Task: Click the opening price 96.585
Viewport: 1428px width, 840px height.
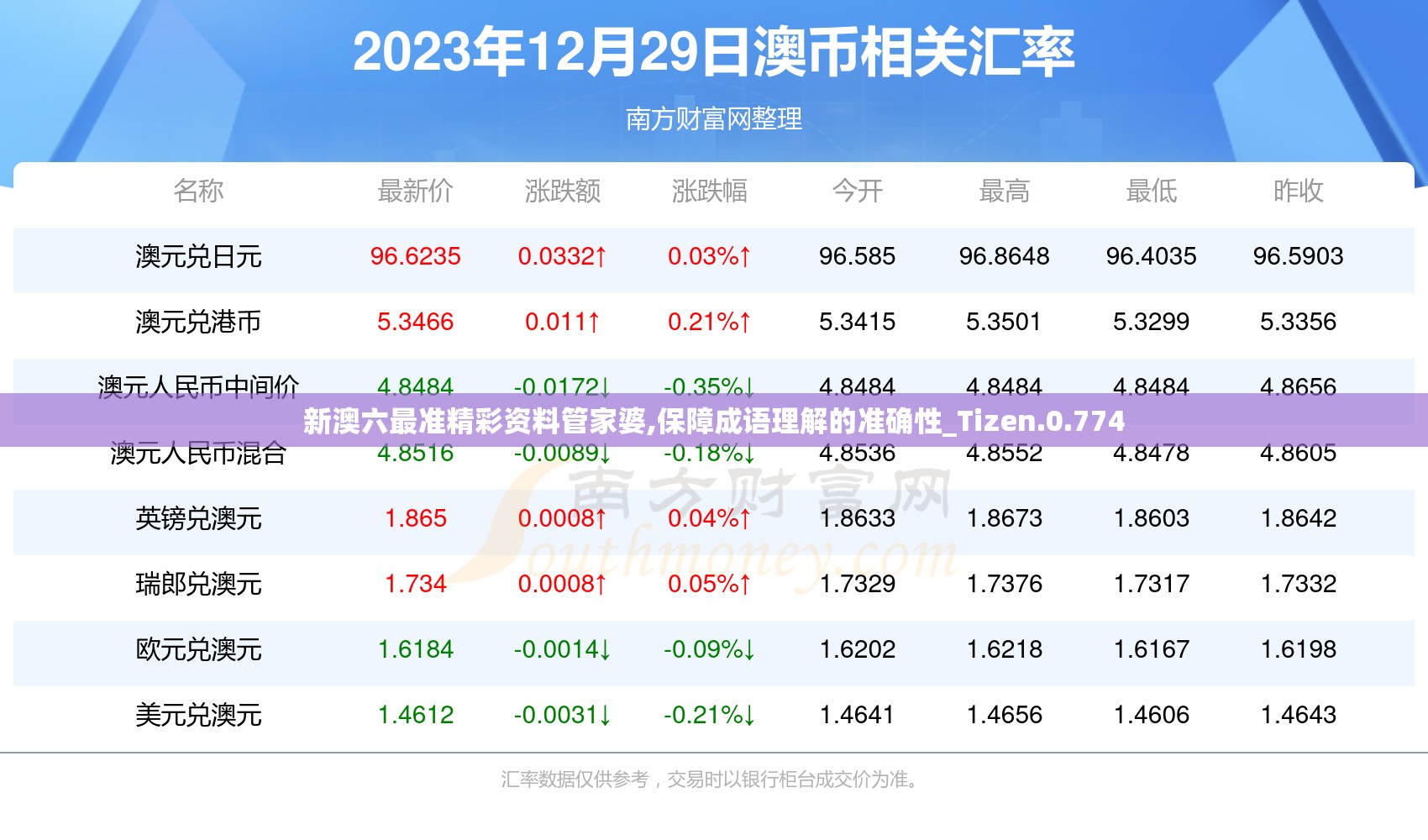Action: (858, 256)
